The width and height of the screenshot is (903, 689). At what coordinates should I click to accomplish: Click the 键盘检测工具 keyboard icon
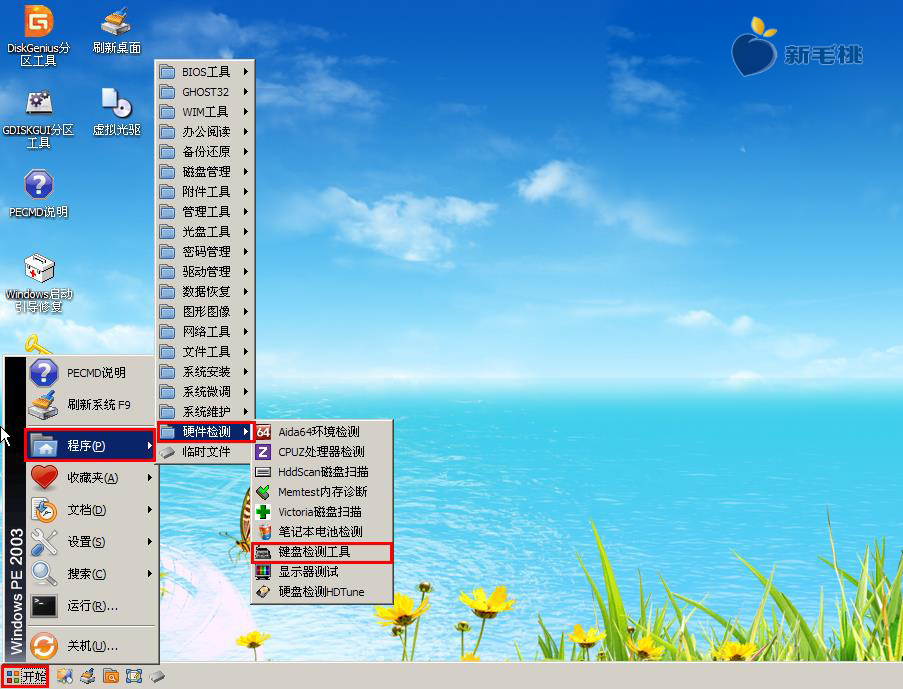tap(263, 552)
